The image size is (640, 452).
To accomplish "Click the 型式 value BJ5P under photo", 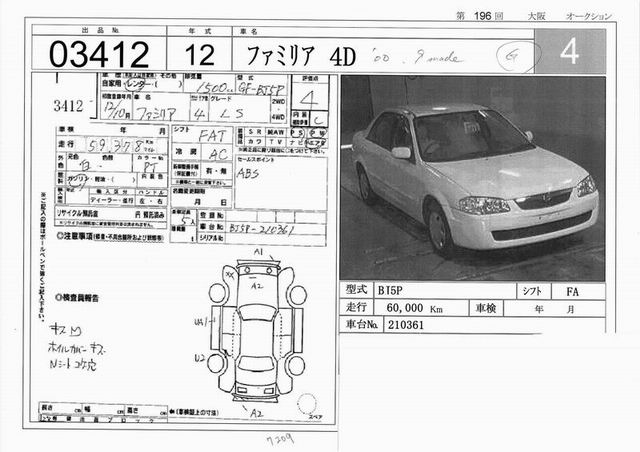I will click(x=390, y=291).
